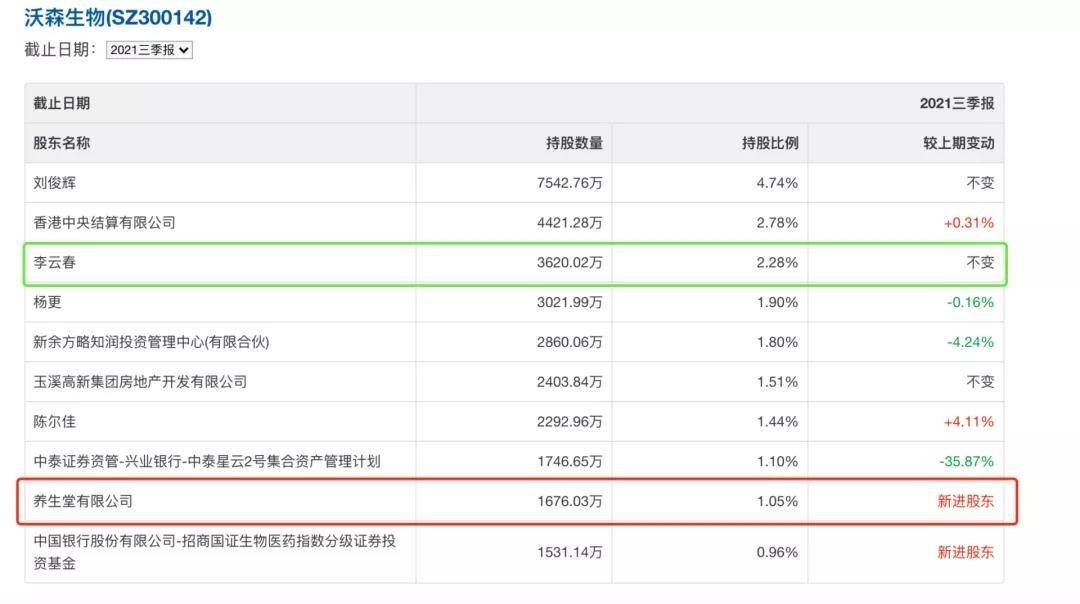
Task: Click 中泰证券资管 asset management plan entry
Action: tap(207, 462)
